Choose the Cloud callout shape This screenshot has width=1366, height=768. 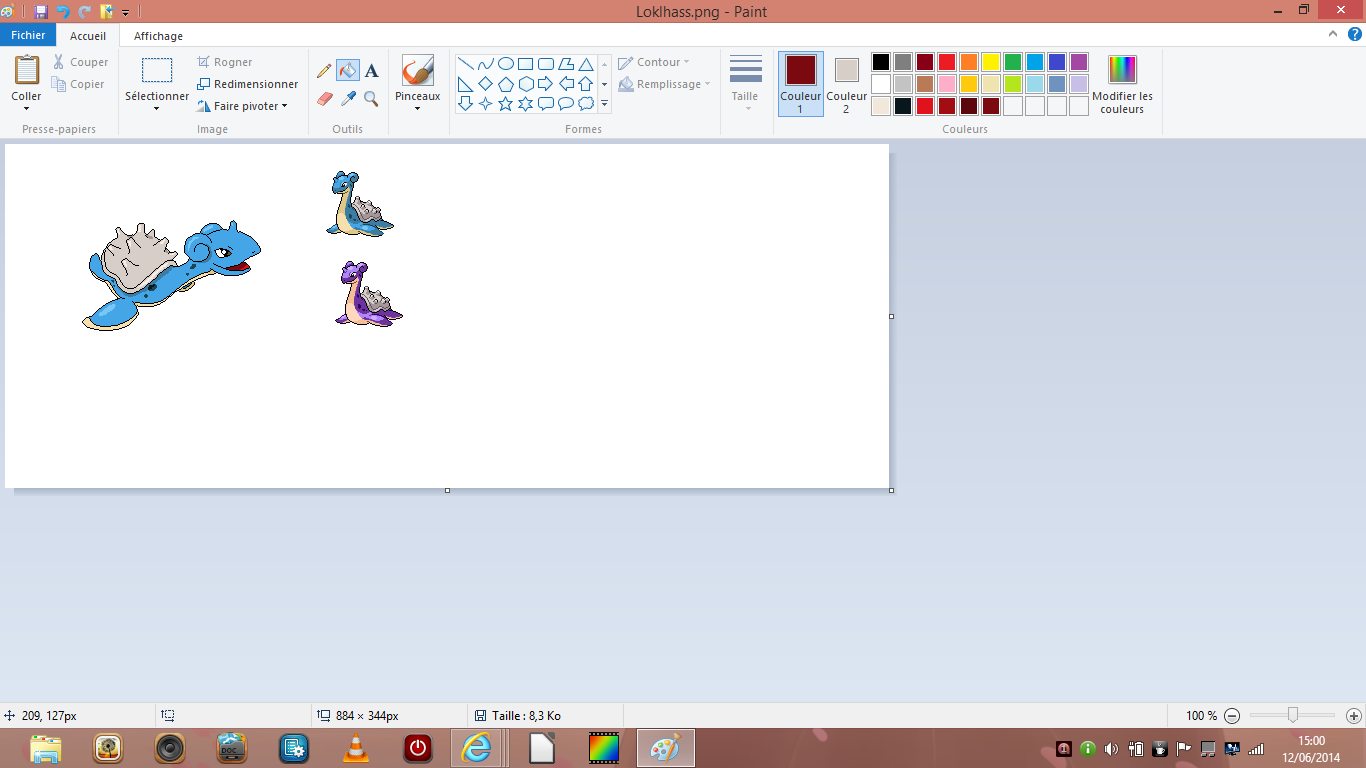tap(586, 103)
